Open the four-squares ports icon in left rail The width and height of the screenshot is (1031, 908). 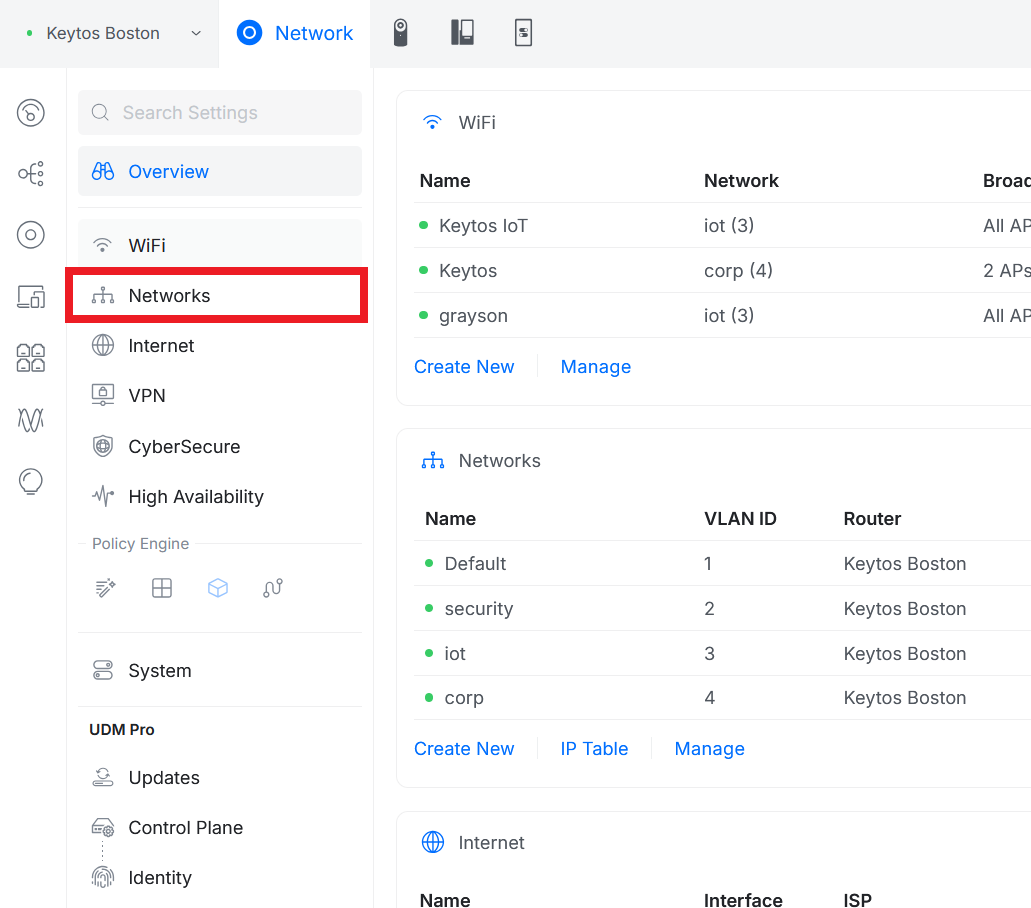[x=31, y=358]
